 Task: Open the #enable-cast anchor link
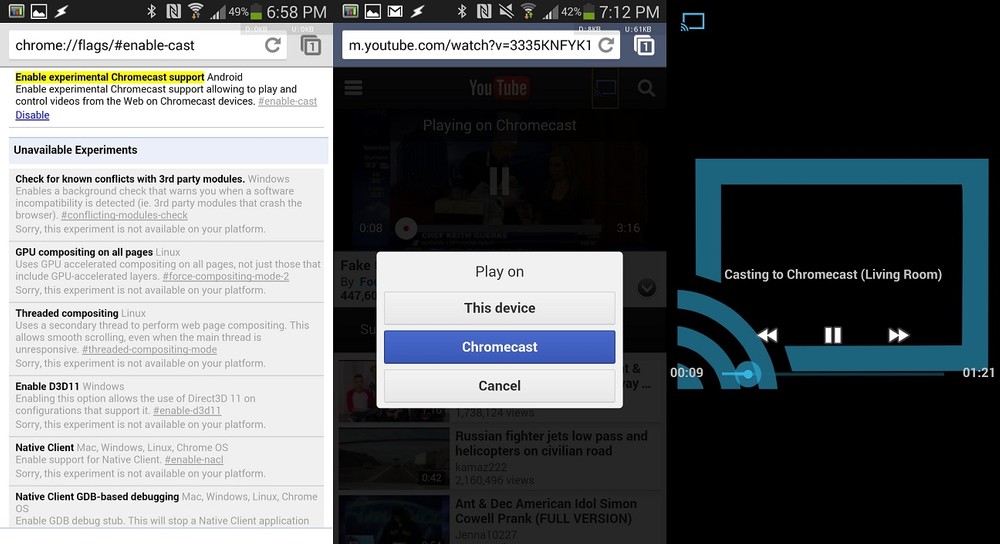tap(288, 101)
